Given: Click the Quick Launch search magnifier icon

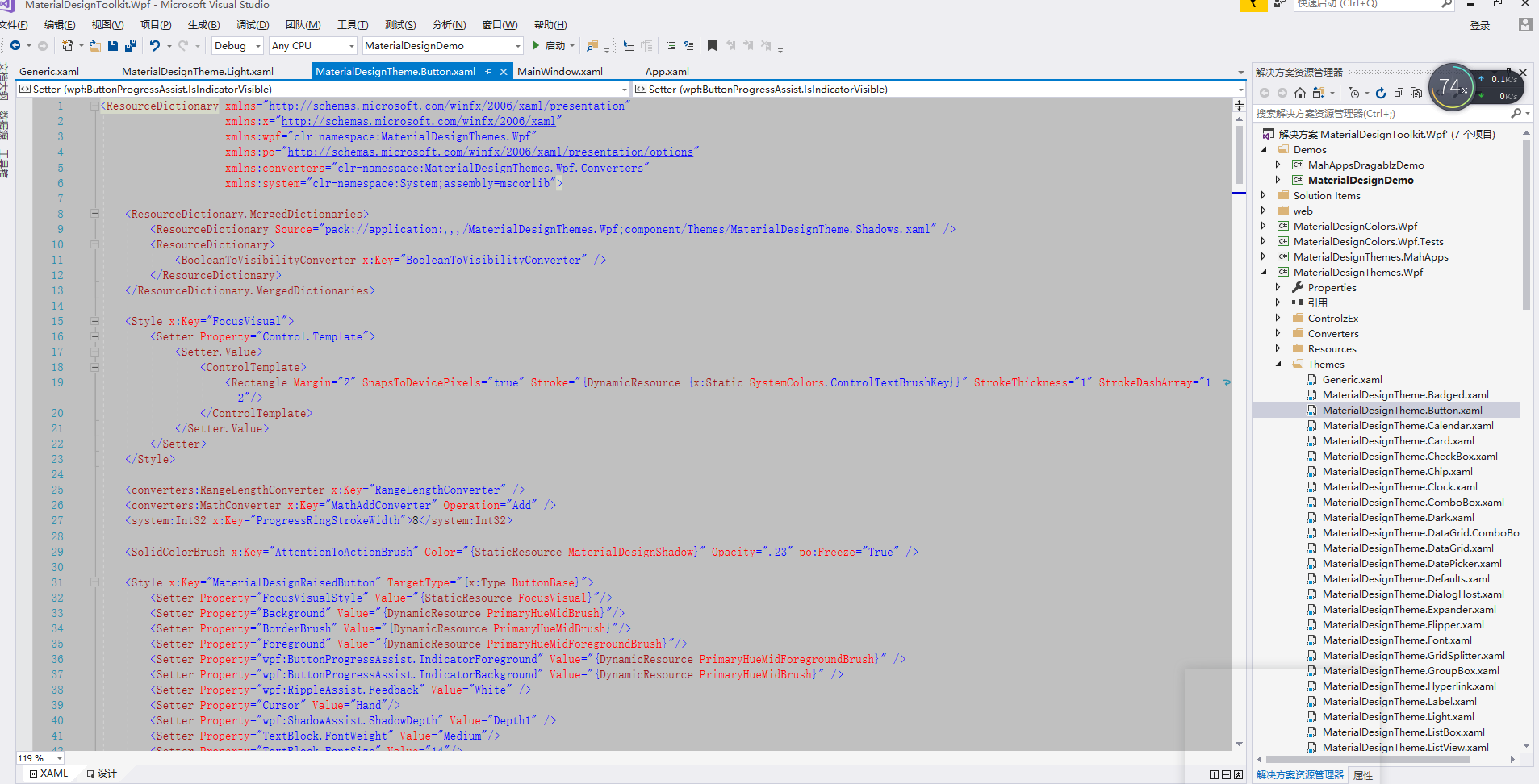Looking at the screenshot, I should pos(1446,4).
